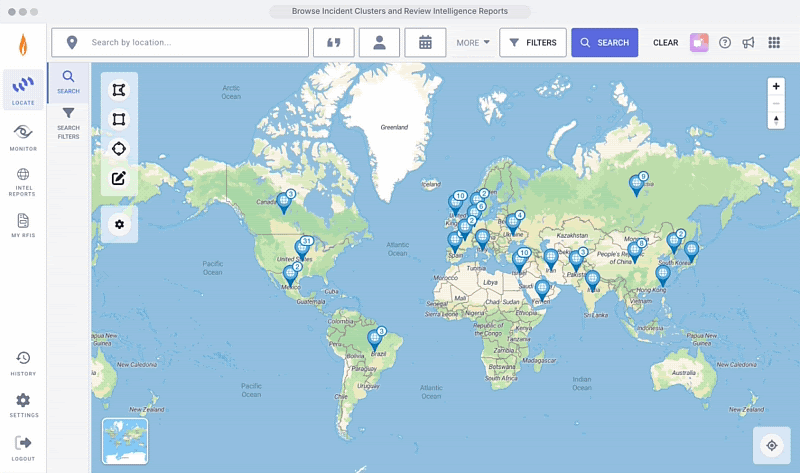Click the quotation marks keyword button

tap(333, 43)
